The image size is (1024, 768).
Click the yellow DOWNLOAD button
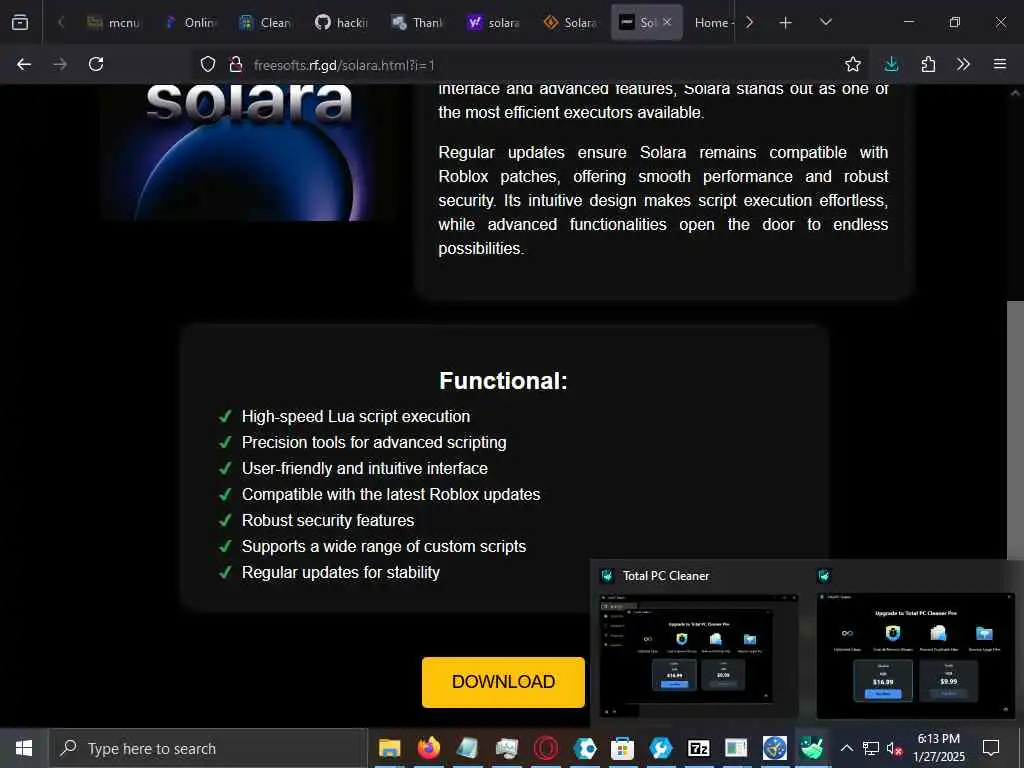tap(503, 682)
